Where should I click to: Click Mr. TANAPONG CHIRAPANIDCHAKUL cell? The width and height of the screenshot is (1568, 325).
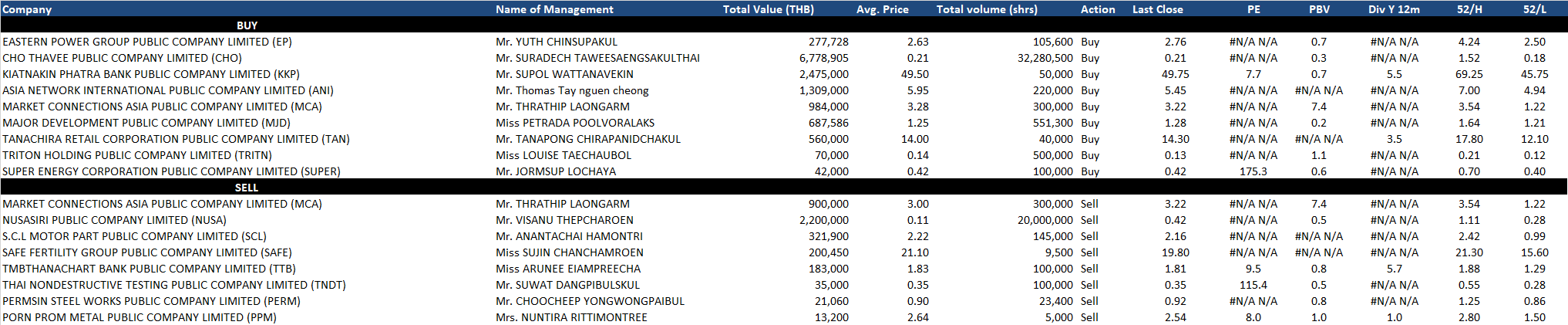pyautogui.click(x=588, y=139)
